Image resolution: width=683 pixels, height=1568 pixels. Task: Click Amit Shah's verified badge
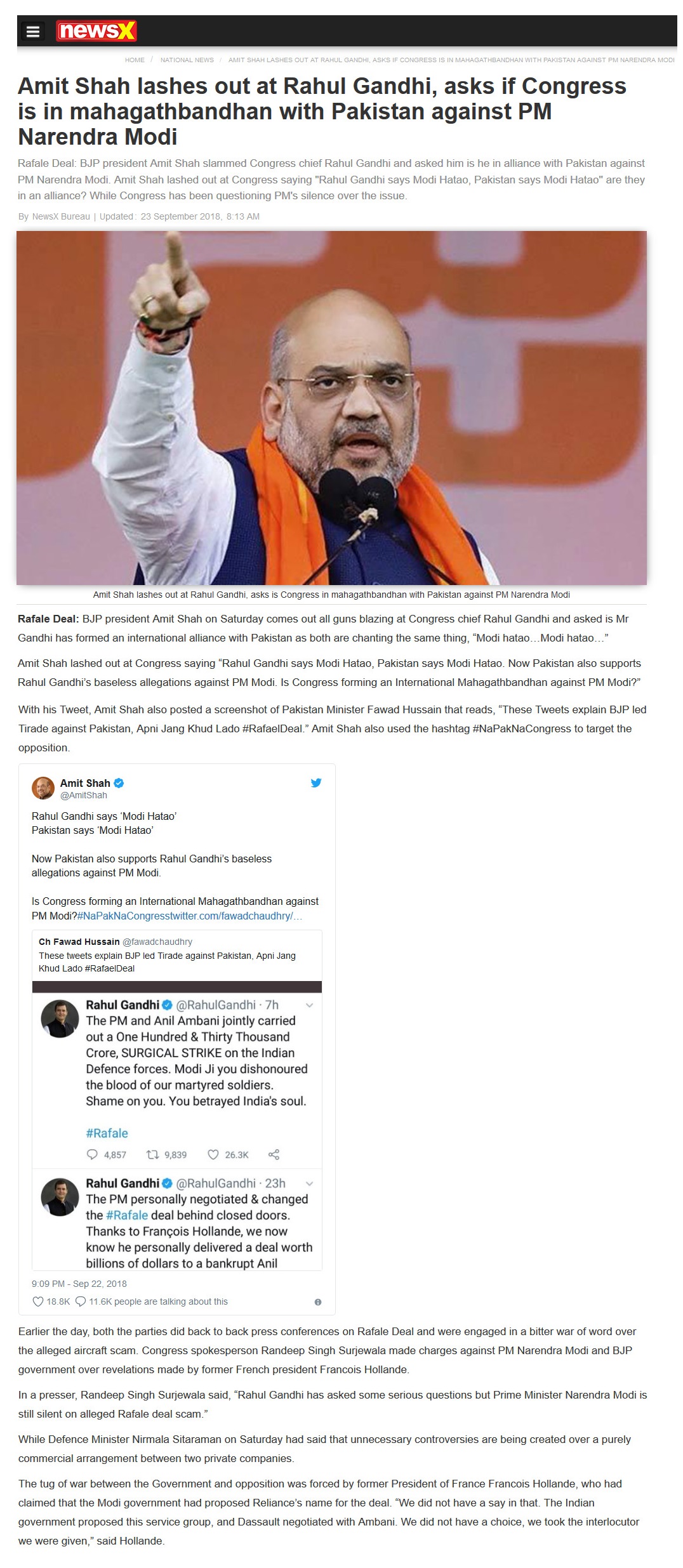[119, 783]
